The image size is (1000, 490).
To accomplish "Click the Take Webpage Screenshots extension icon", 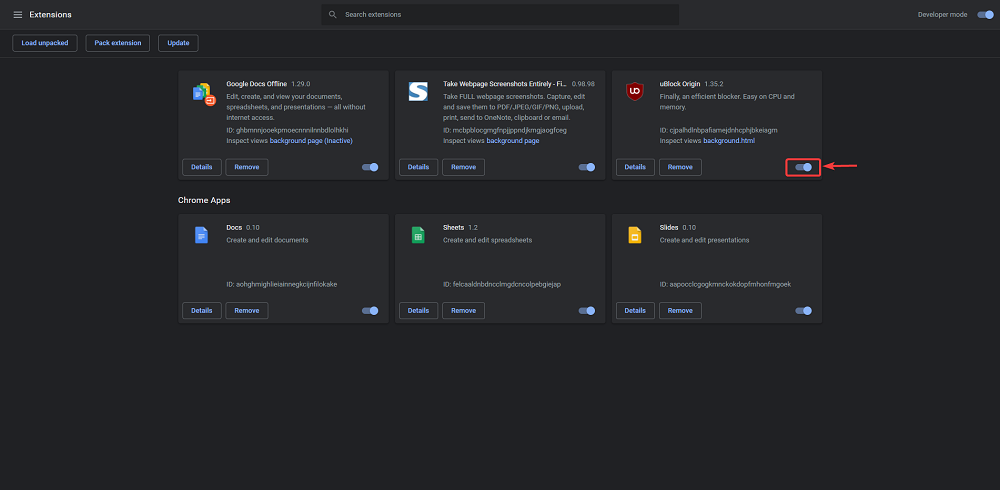I will 418,92.
